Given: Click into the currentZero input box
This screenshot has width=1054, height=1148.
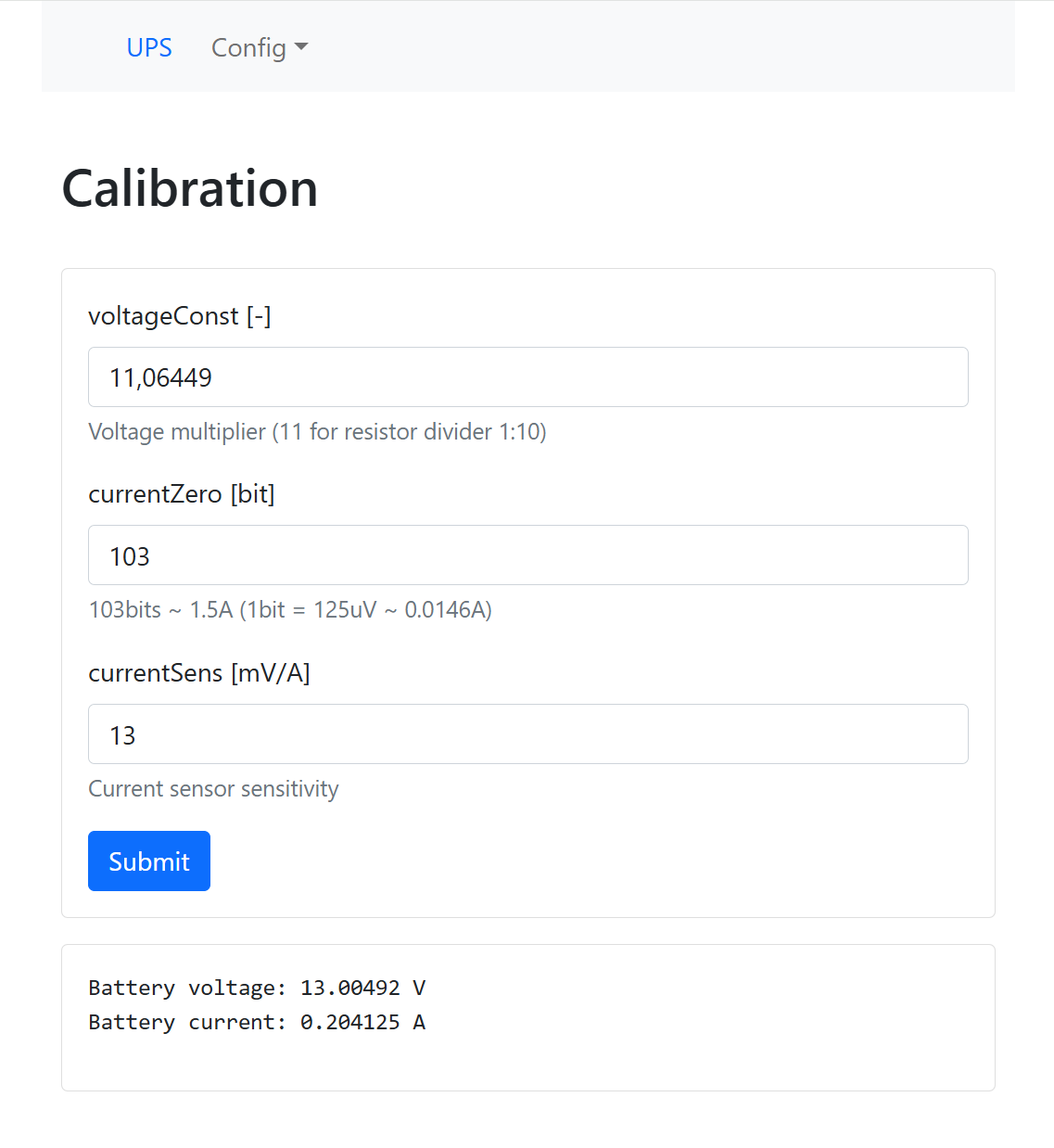Looking at the screenshot, I should point(527,555).
